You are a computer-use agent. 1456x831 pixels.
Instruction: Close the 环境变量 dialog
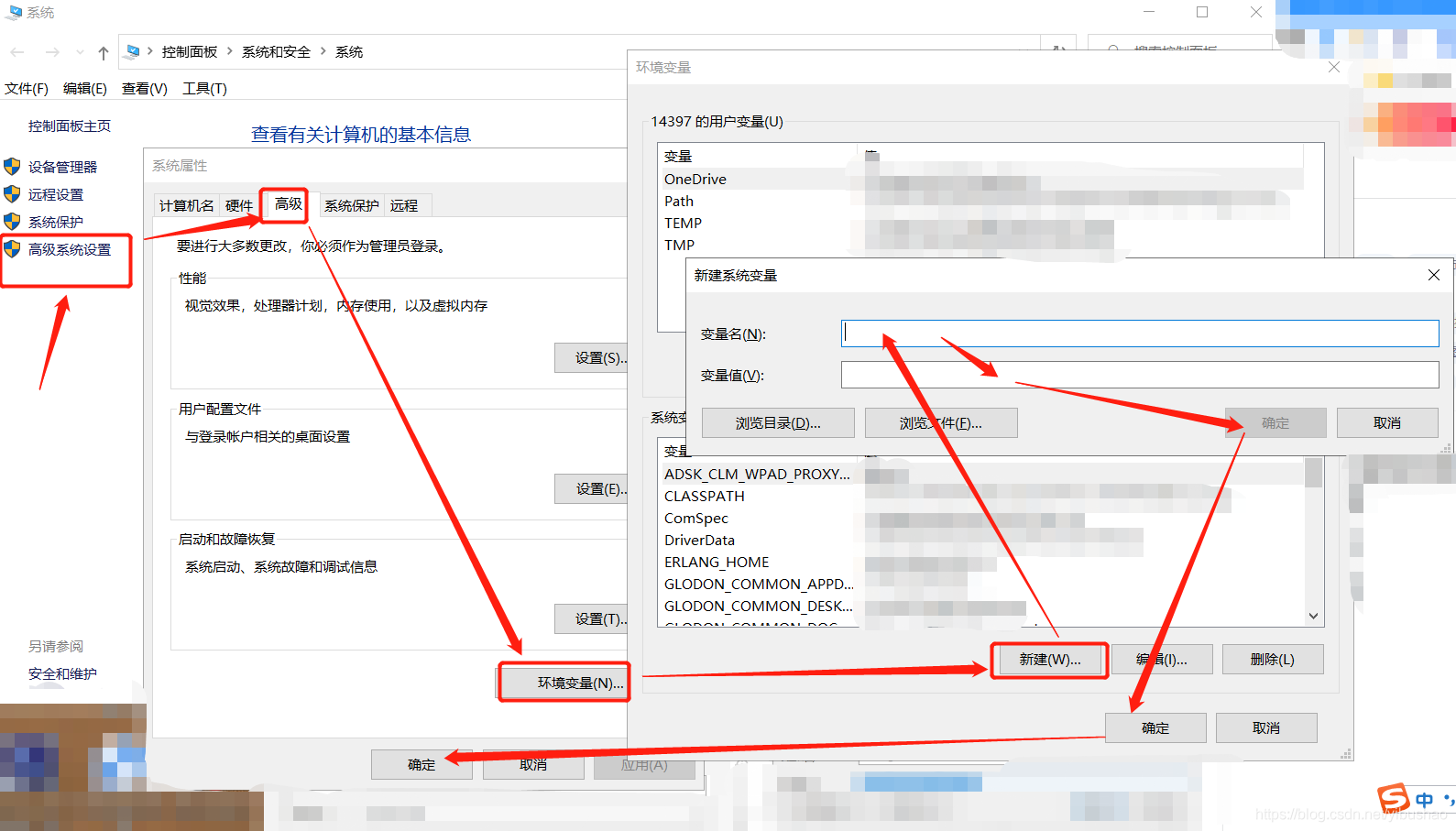1334,67
